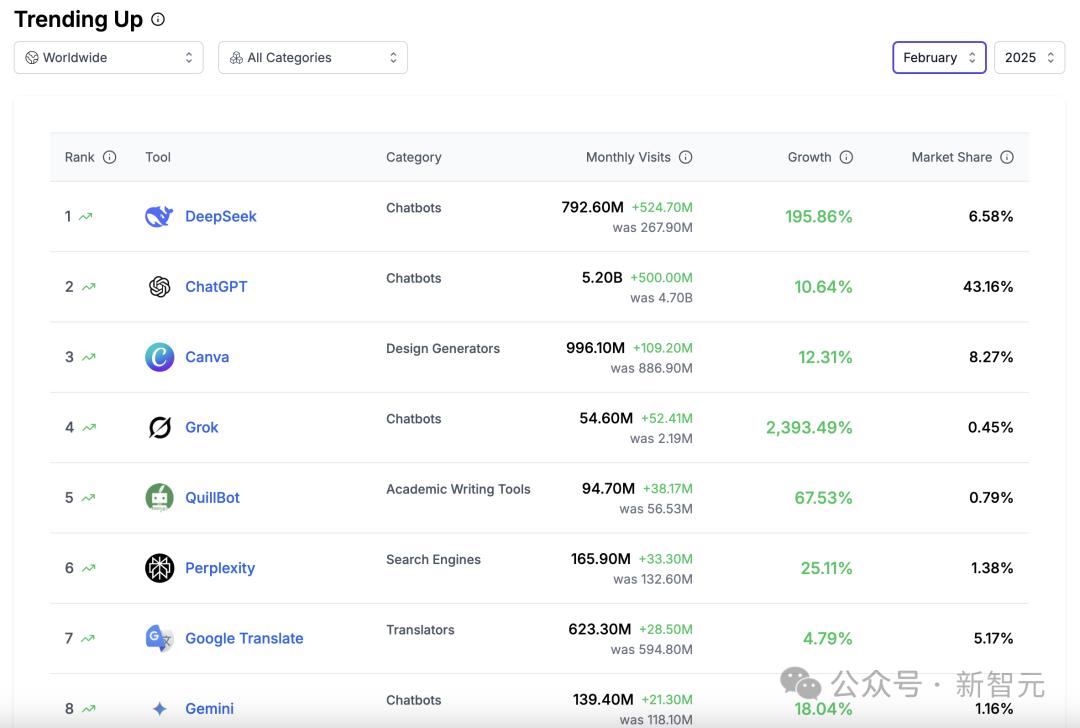The height and width of the screenshot is (728, 1080).
Task: Click the trending arrow beside rank 5
Action: [88, 497]
